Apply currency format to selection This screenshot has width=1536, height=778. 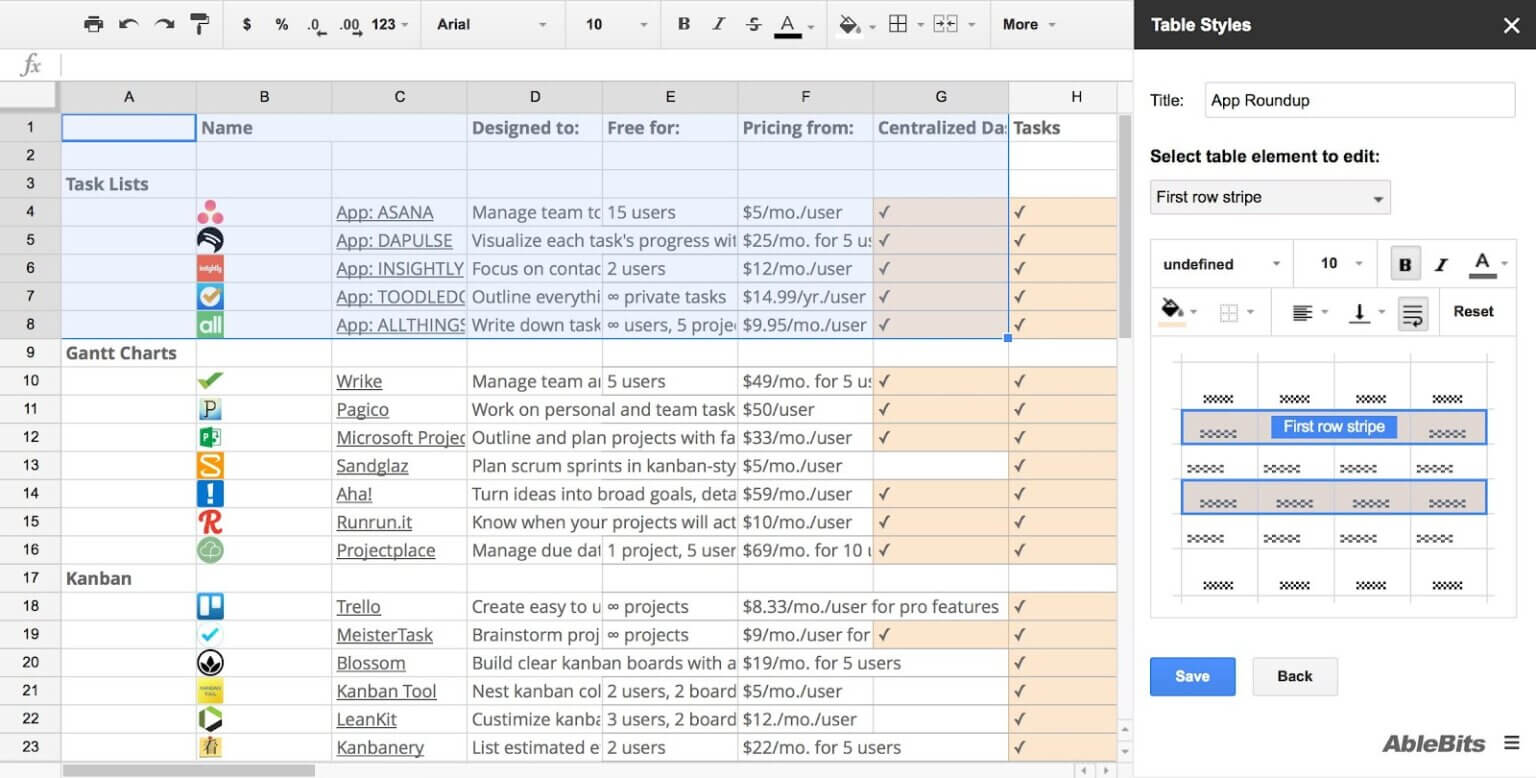(246, 24)
